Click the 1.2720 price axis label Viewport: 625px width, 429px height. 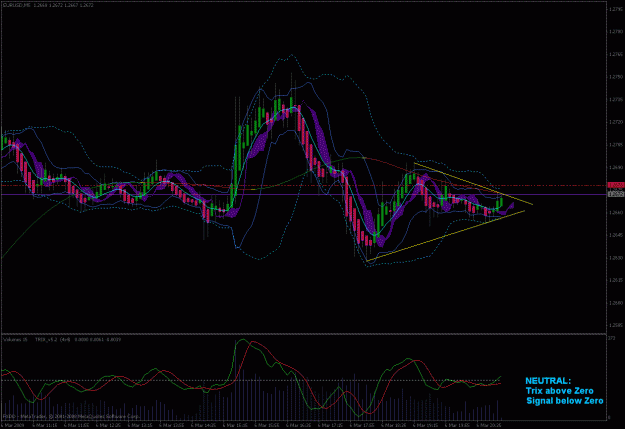click(616, 122)
